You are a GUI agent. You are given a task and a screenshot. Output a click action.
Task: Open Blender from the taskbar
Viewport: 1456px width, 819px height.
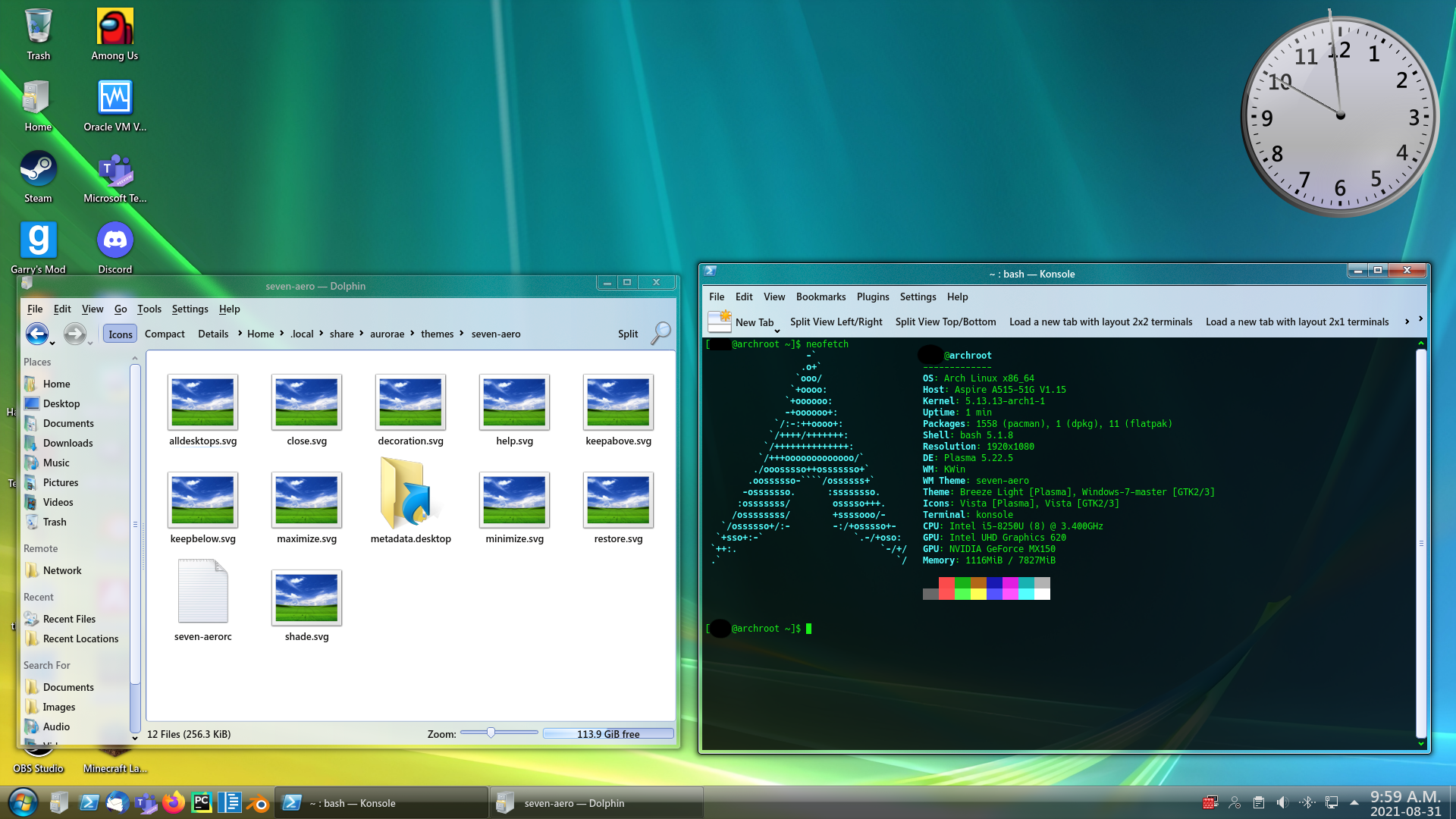click(x=259, y=802)
